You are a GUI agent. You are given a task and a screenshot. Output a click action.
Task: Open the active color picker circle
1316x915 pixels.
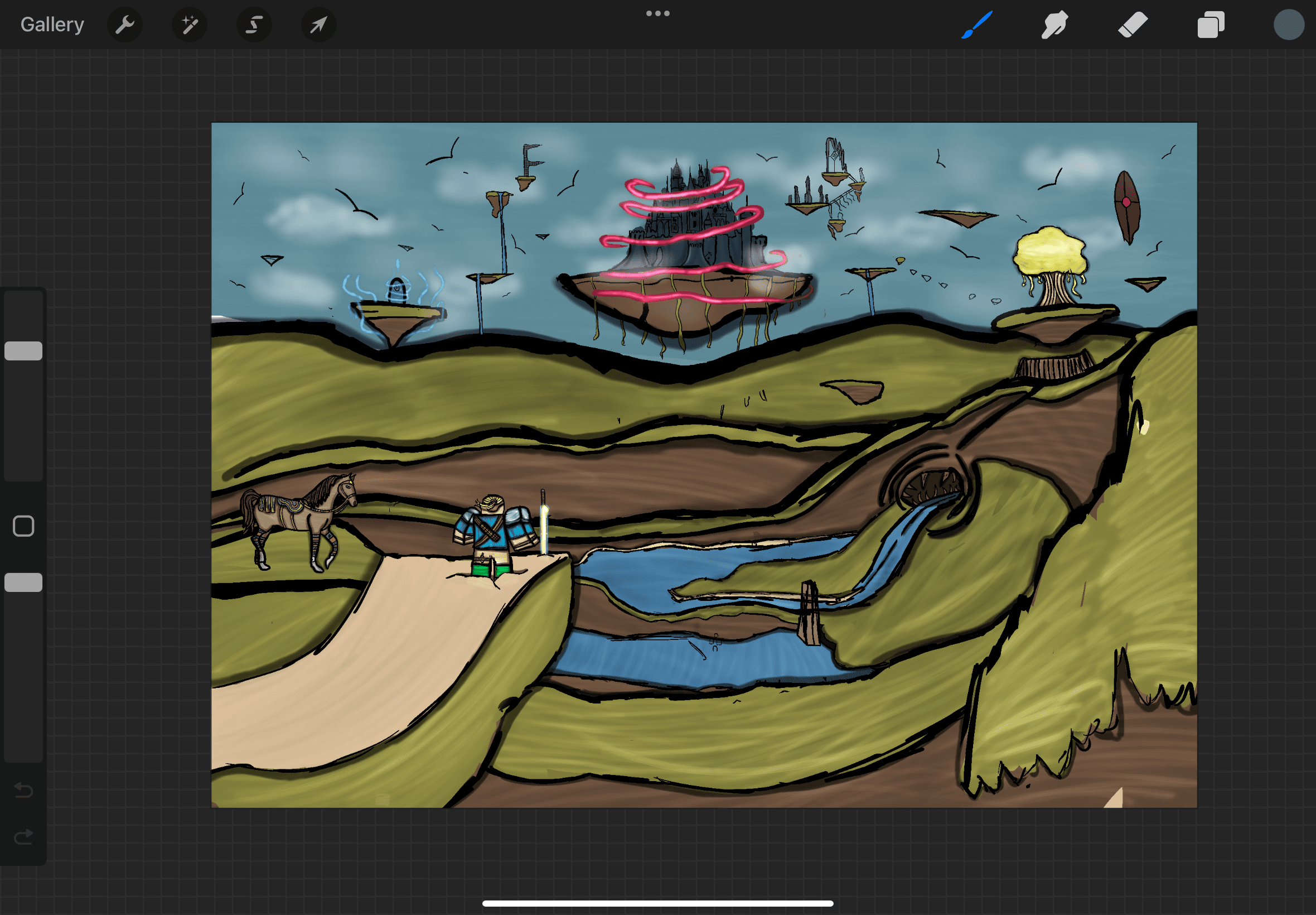[x=1289, y=25]
